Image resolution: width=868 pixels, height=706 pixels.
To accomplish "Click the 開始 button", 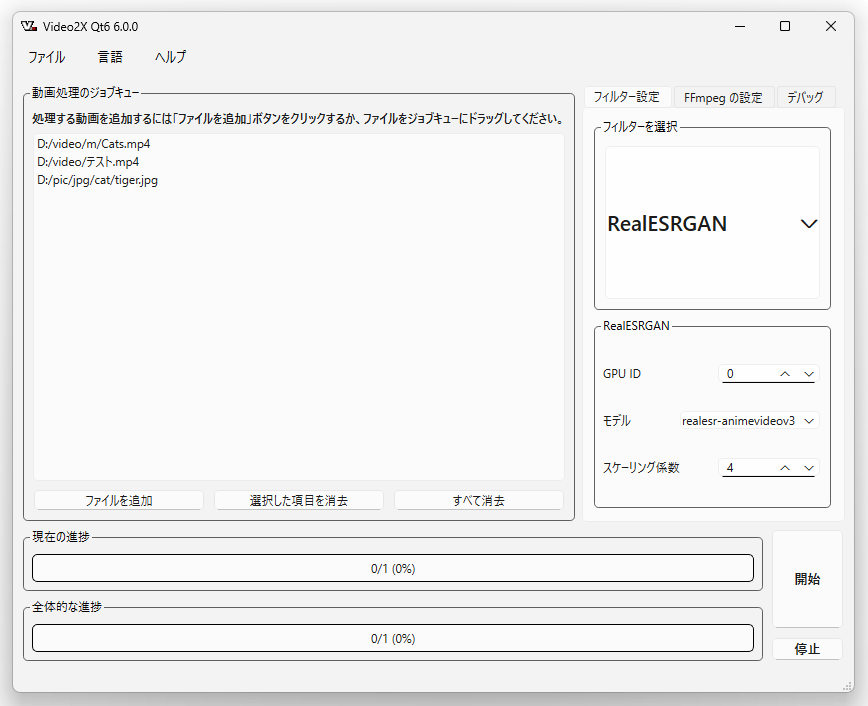I will (807, 579).
